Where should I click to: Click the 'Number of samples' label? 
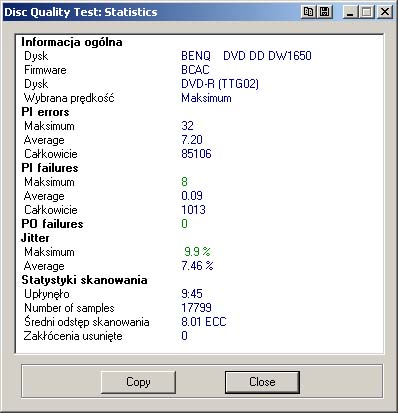(69, 308)
